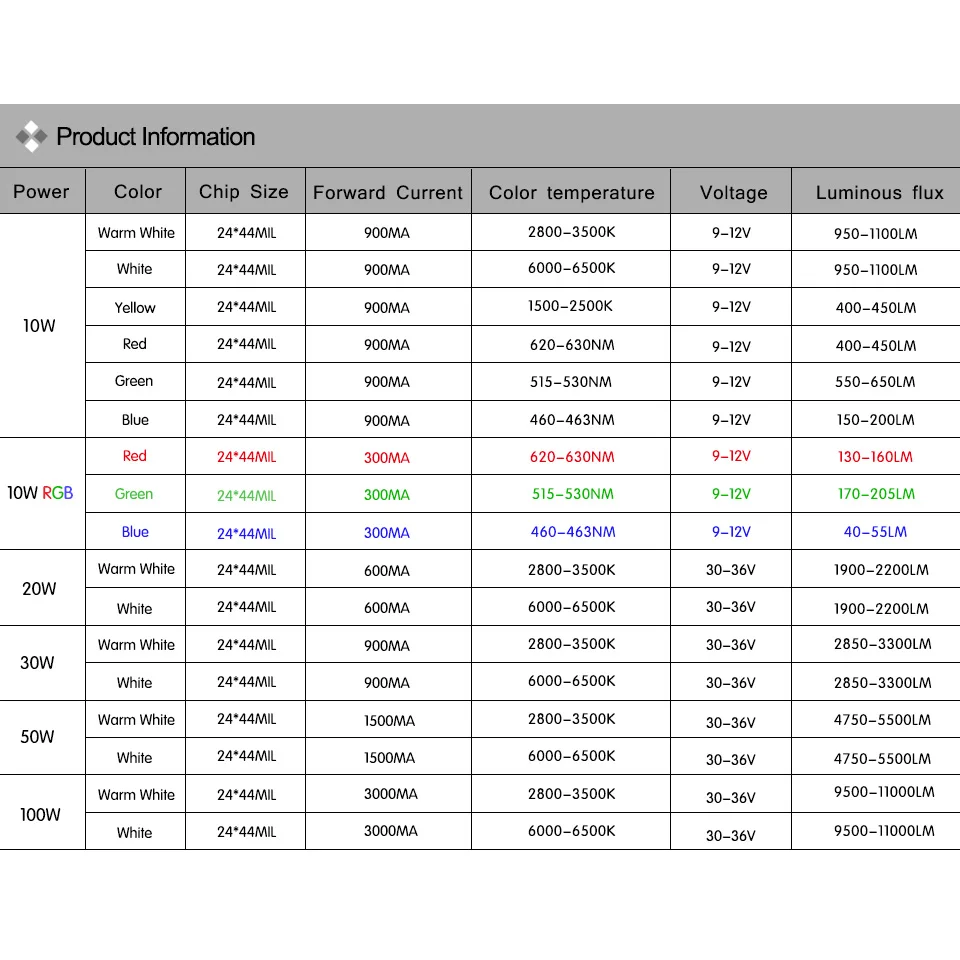This screenshot has width=960, height=960.
Task: Click the 10W RGB power cell
Action: 40,493
